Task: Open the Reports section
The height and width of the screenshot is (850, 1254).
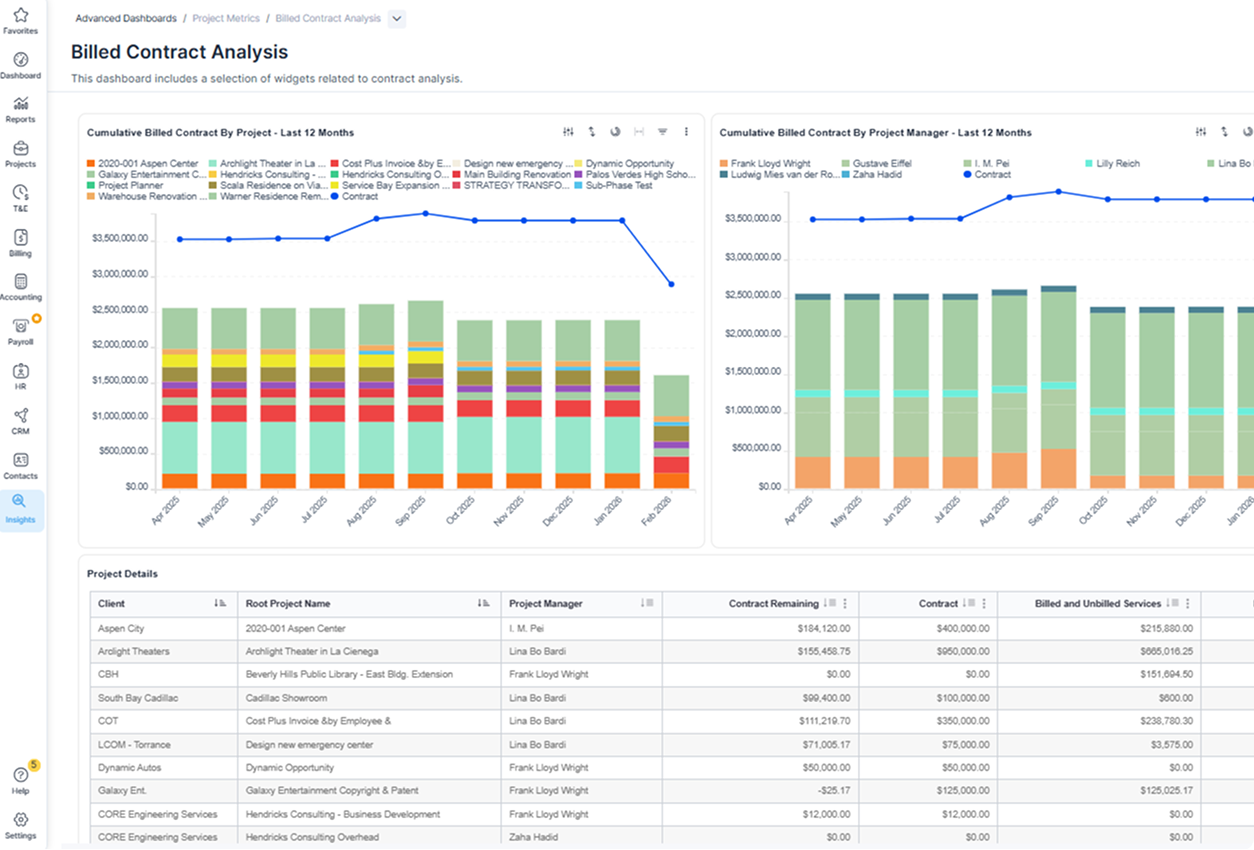Action: [20, 110]
